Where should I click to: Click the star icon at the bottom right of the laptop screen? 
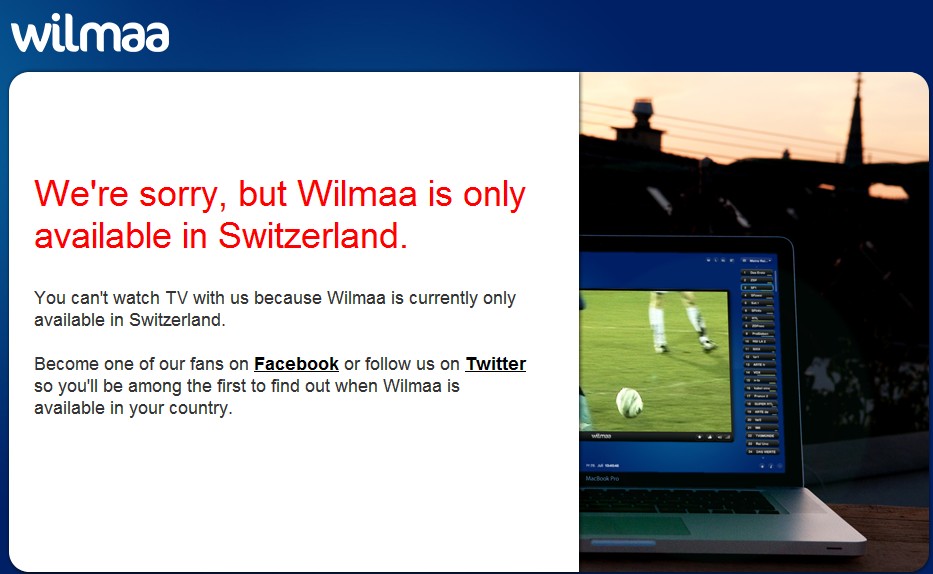[x=762, y=466]
